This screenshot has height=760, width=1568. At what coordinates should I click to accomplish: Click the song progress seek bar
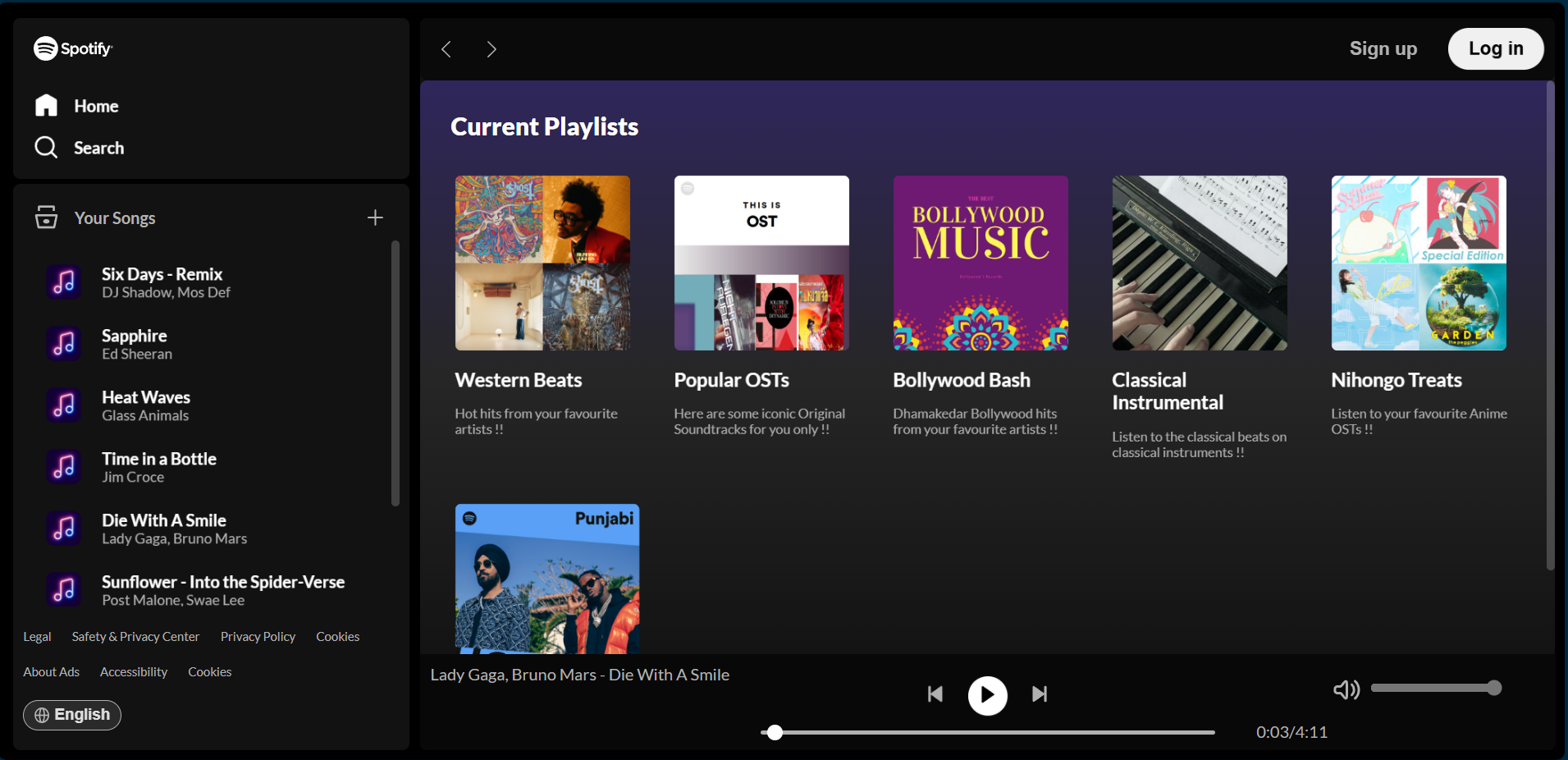point(988,732)
